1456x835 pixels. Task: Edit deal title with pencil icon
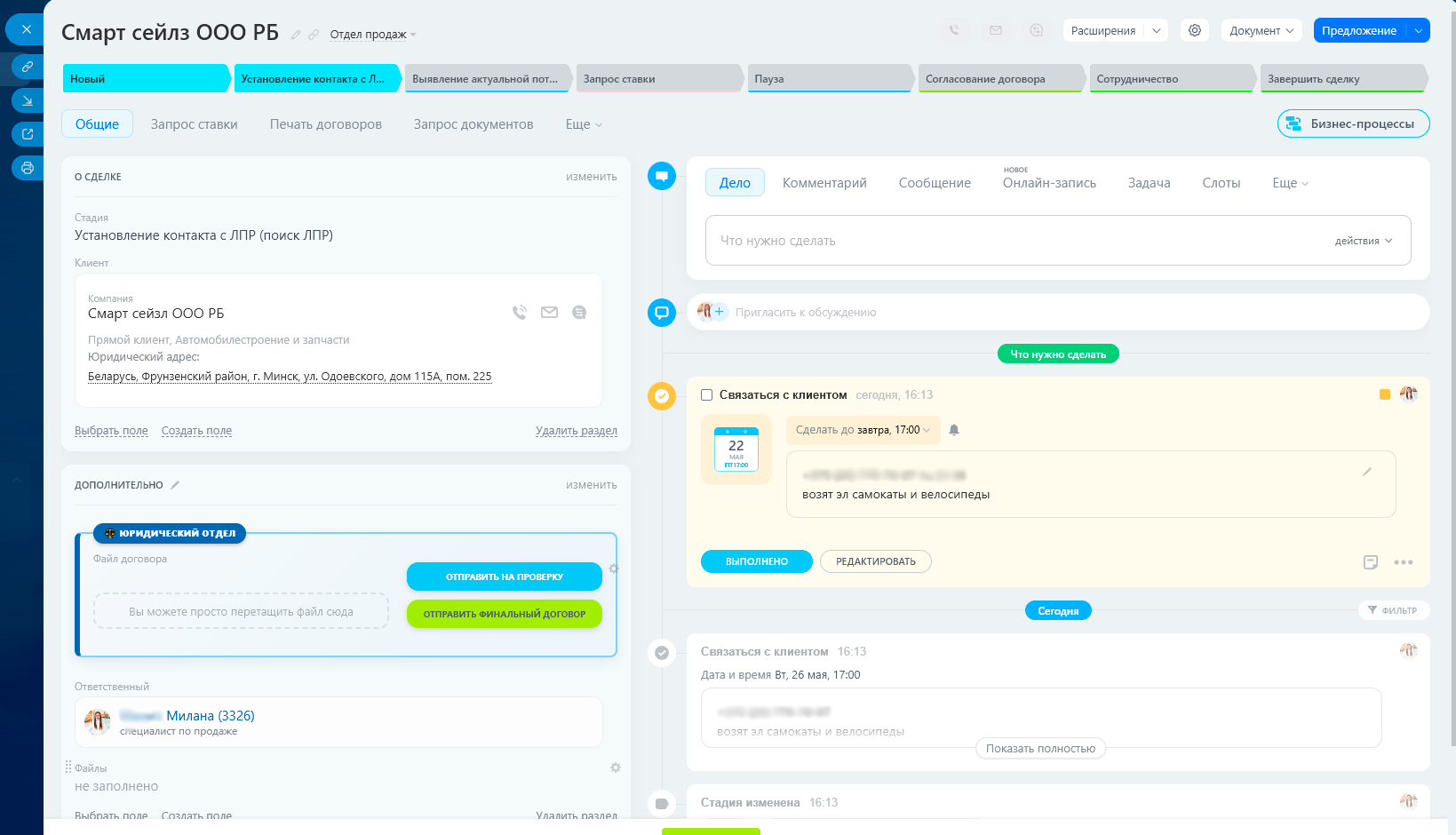point(296,35)
